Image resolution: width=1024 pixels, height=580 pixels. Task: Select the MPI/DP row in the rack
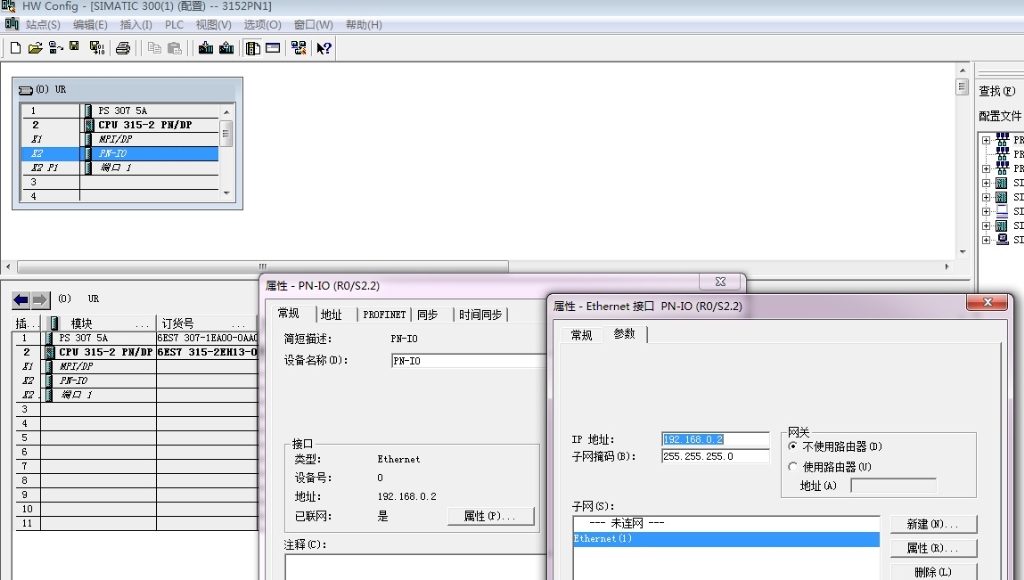(120, 139)
